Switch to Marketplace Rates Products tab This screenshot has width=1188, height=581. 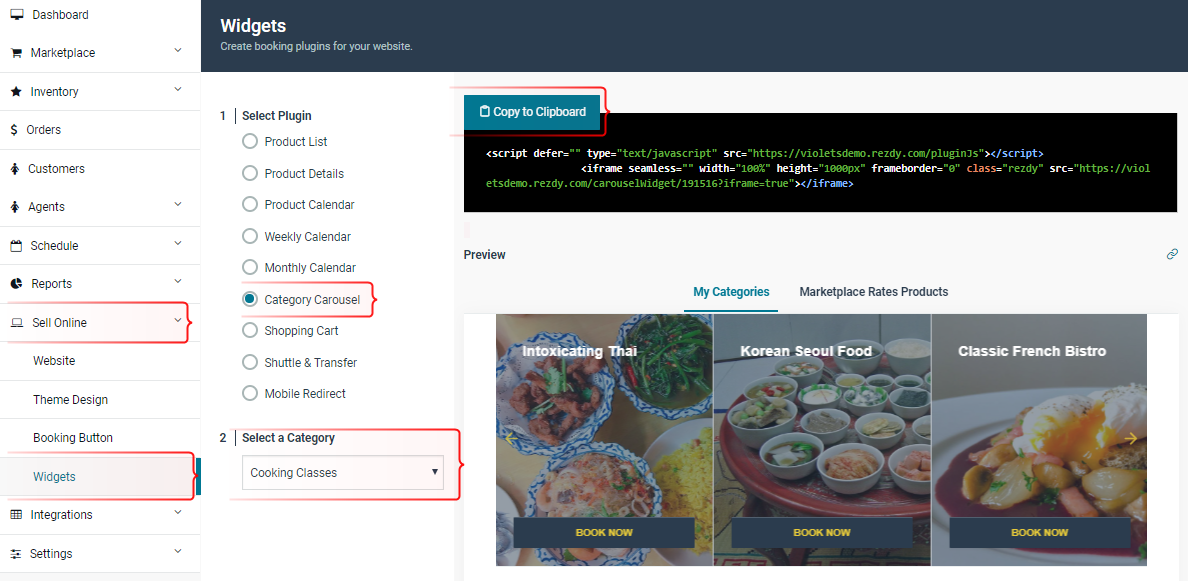[x=874, y=292]
